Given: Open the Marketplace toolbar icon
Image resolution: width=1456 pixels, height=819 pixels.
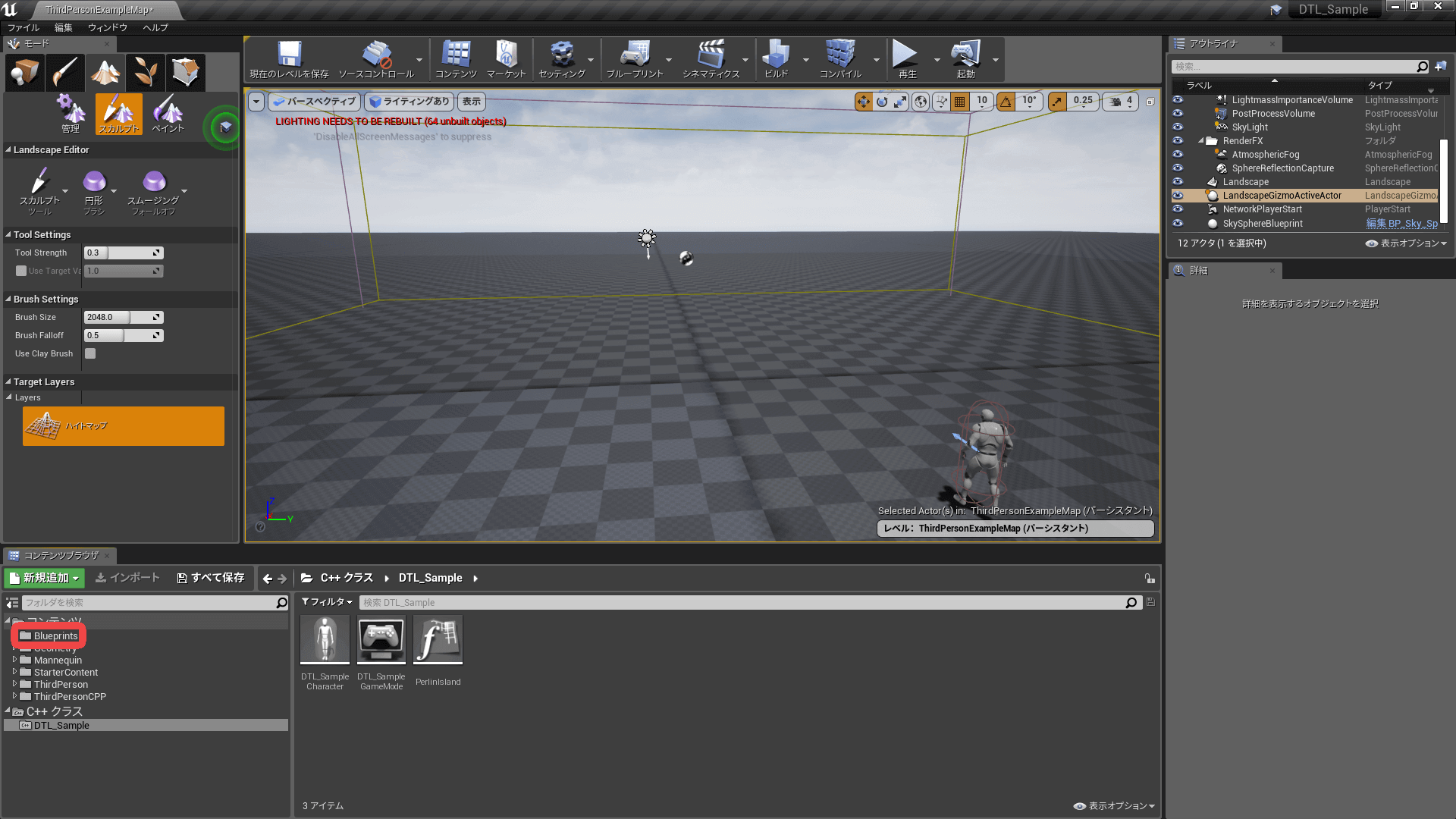Looking at the screenshot, I should [506, 59].
